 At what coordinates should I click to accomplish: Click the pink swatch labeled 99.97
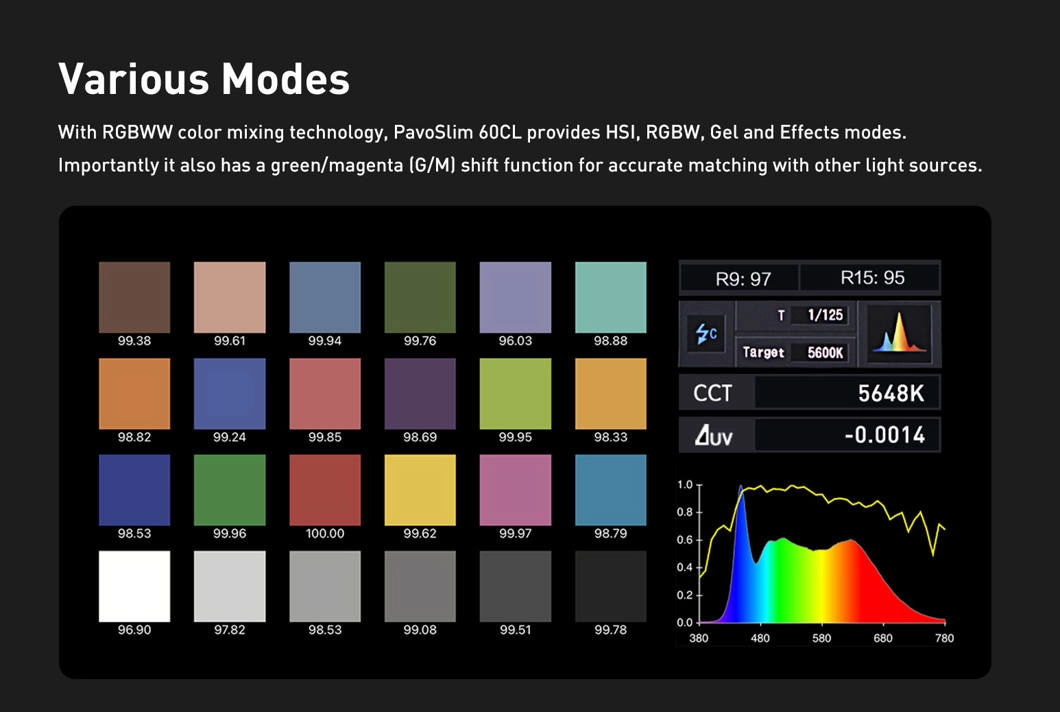[515, 490]
